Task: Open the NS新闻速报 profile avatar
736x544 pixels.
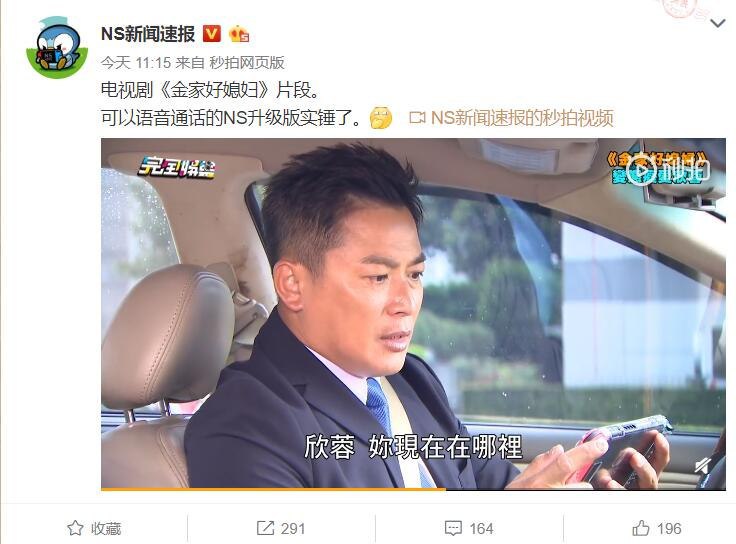Action: pyautogui.click(x=57, y=47)
